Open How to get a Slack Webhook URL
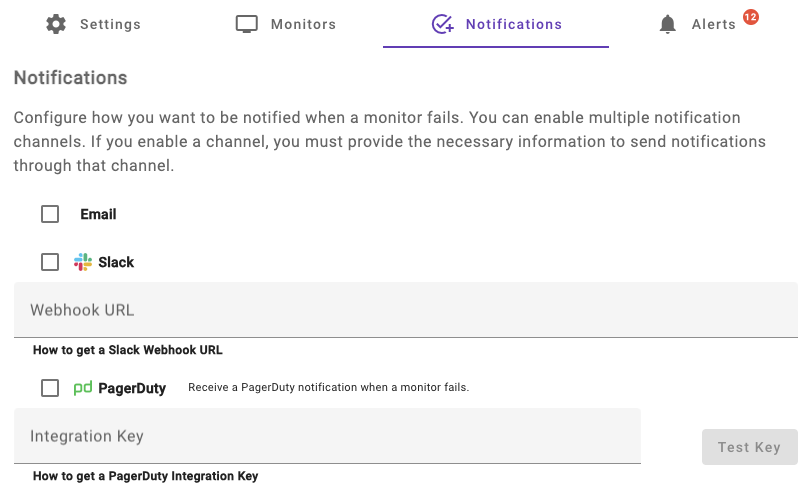 (x=128, y=351)
